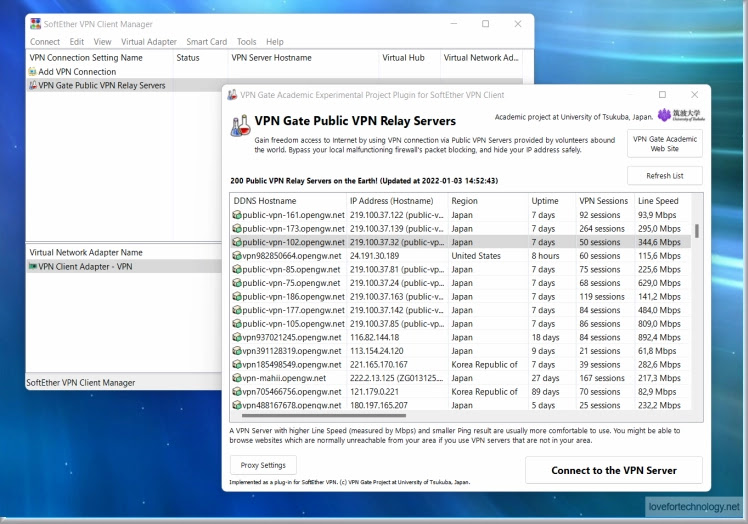Screen dimensions: 748x524
Task: Sort servers by the Region column
Action: pyautogui.click(x=488, y=201)
